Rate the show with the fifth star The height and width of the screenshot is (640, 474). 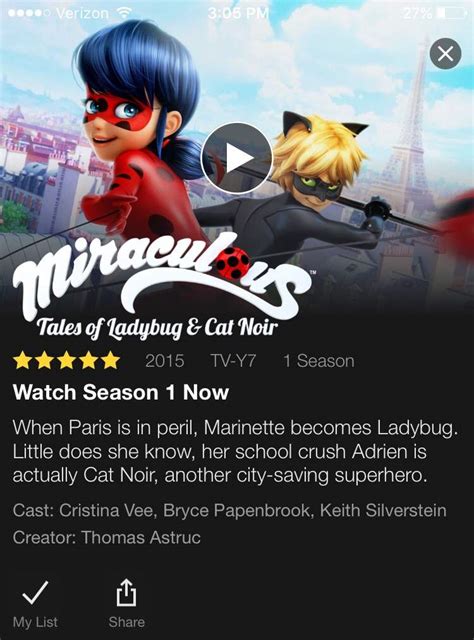coord(110,361)
